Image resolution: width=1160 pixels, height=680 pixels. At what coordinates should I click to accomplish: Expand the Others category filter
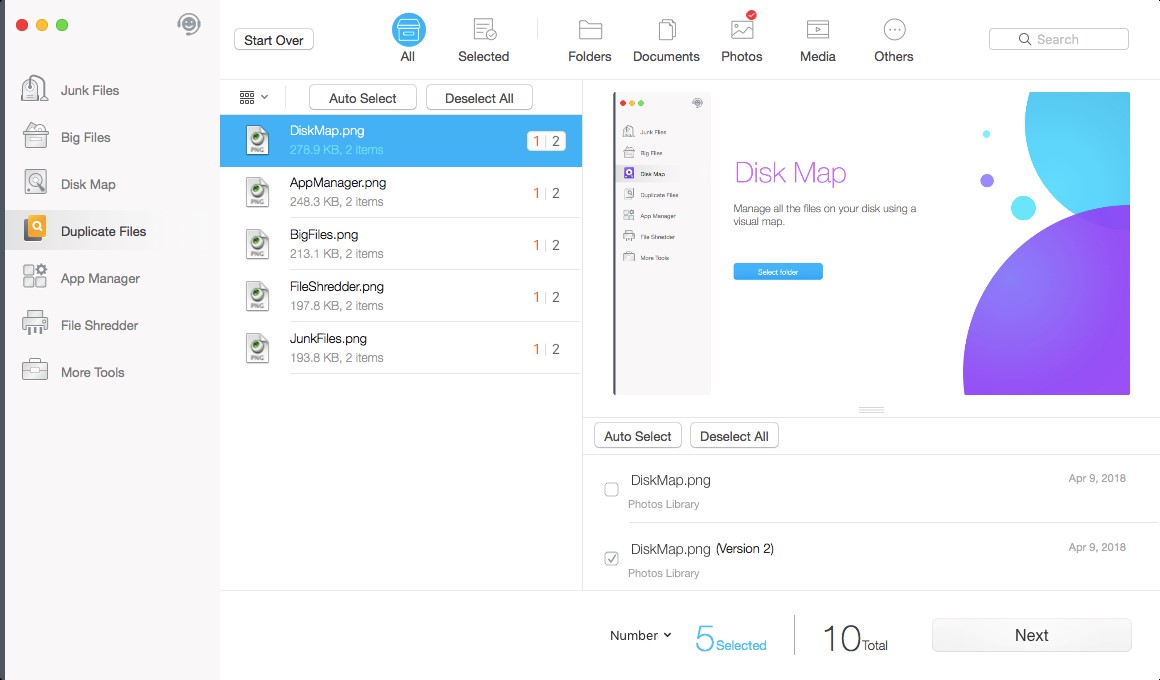[x=893, y=38]
